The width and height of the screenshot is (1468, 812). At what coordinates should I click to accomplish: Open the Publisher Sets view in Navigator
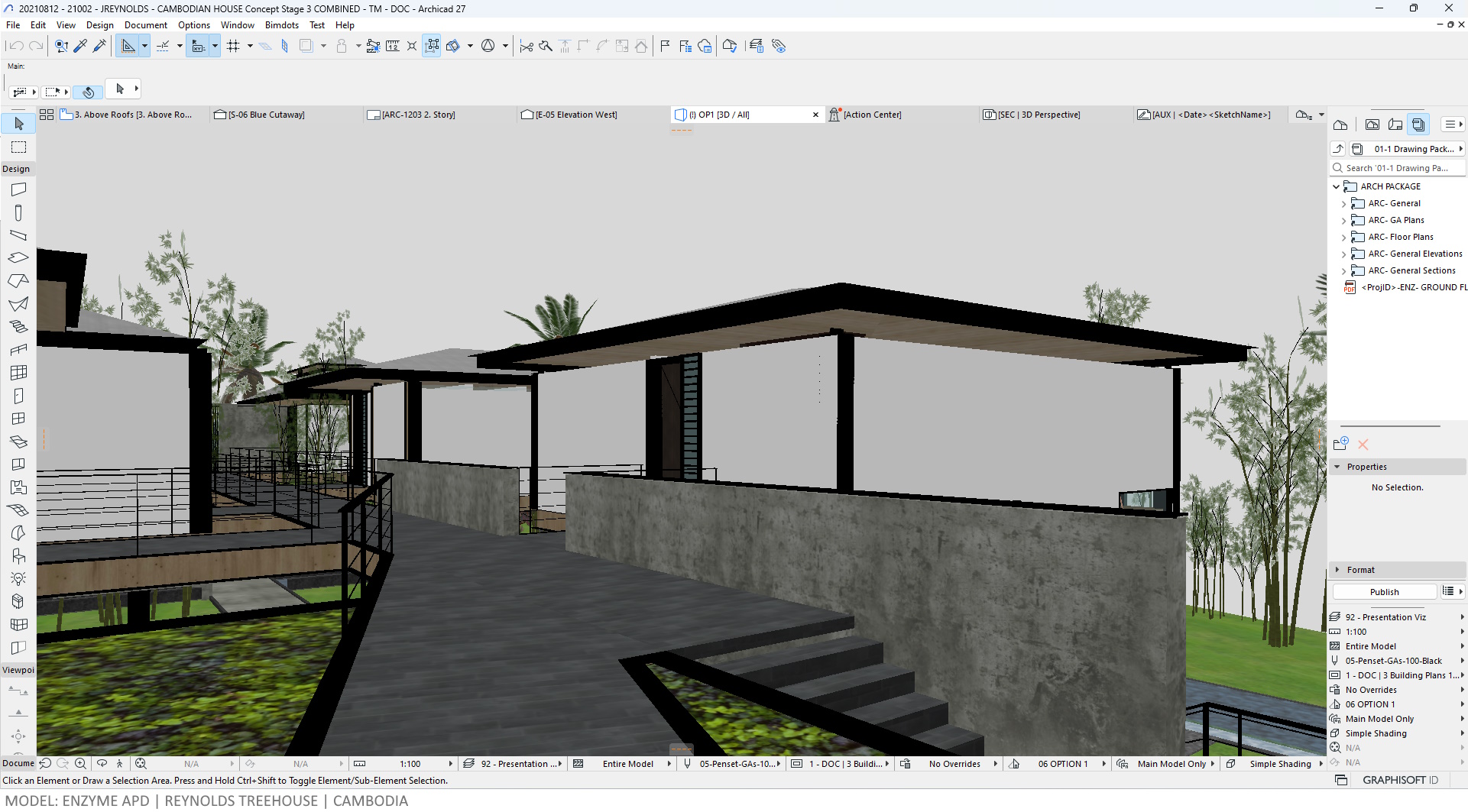click(x=1418, y=125)
